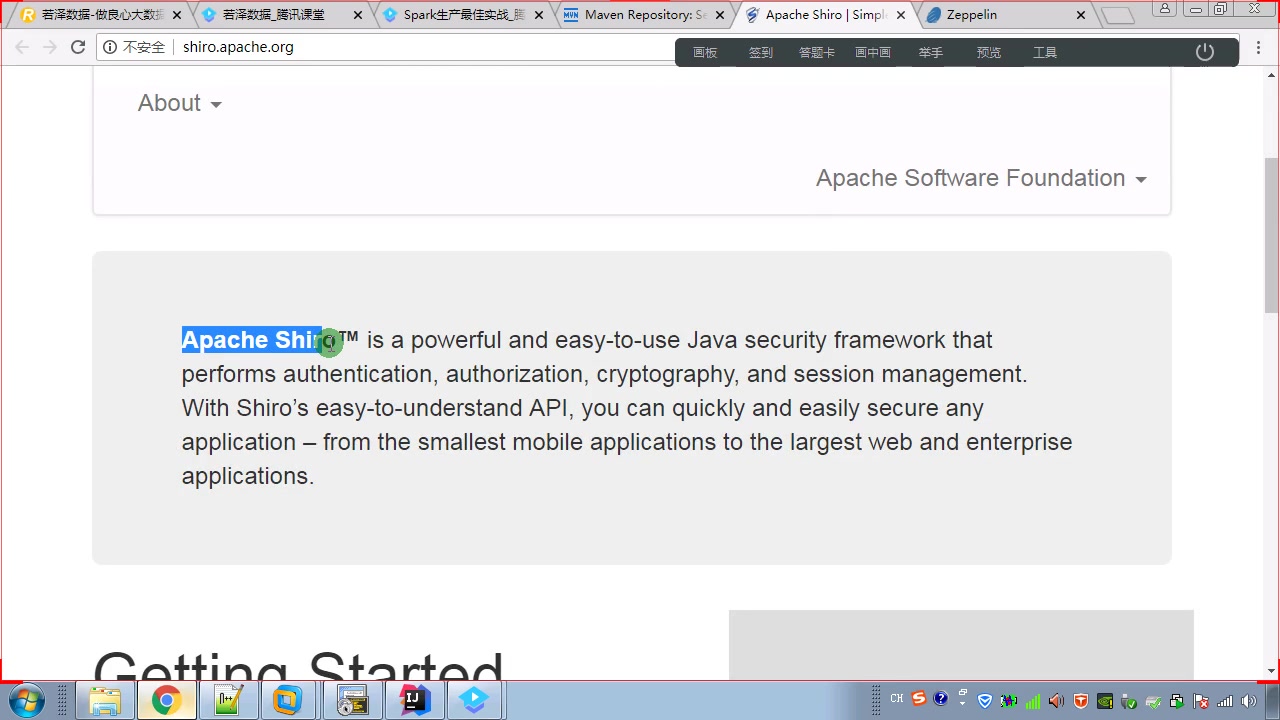
Task: Click the blue help question mark tray icon
Action: pyautogui.click(x=941, y=699)
